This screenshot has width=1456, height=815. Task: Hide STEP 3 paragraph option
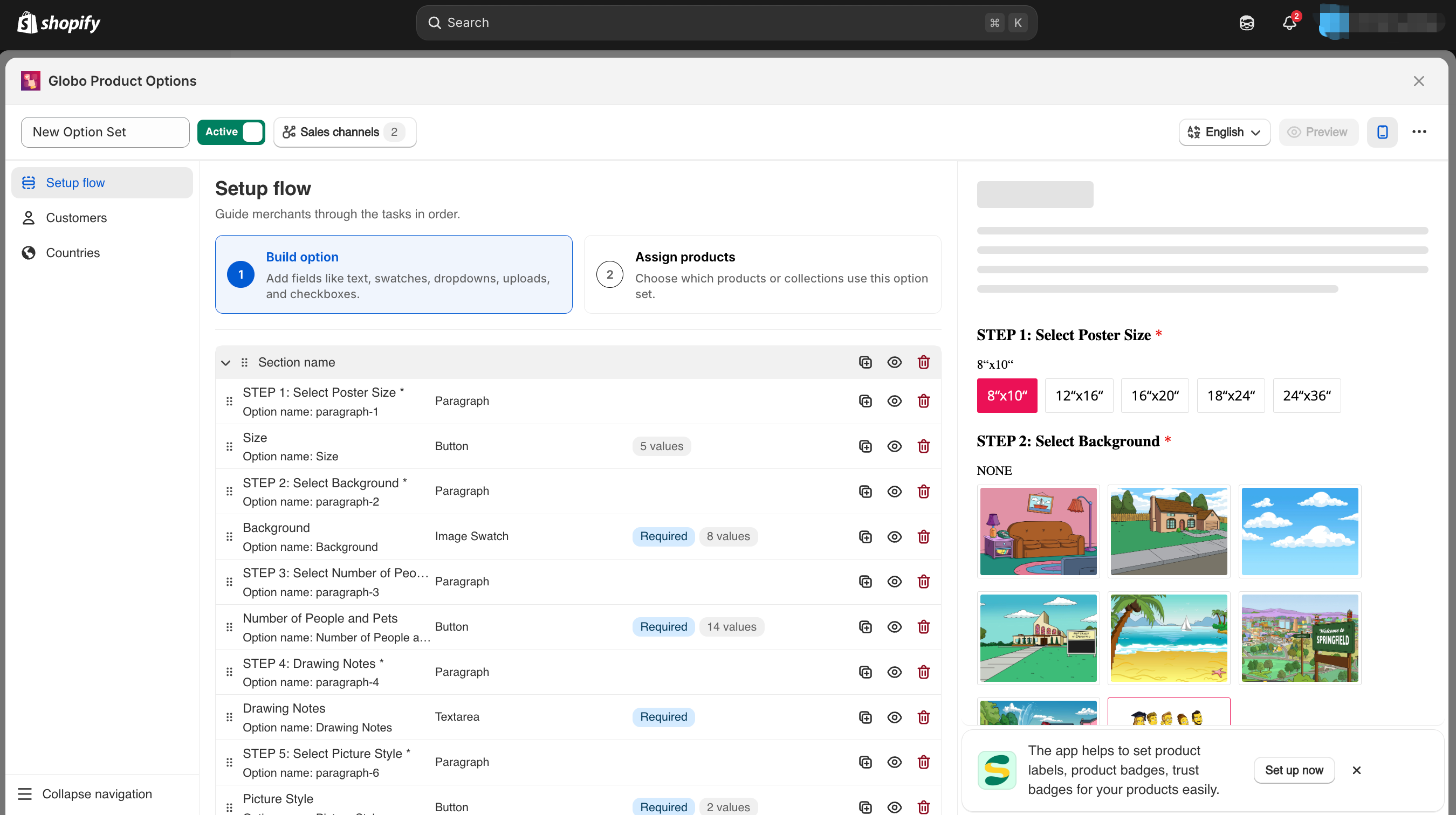tap(894, 582)
